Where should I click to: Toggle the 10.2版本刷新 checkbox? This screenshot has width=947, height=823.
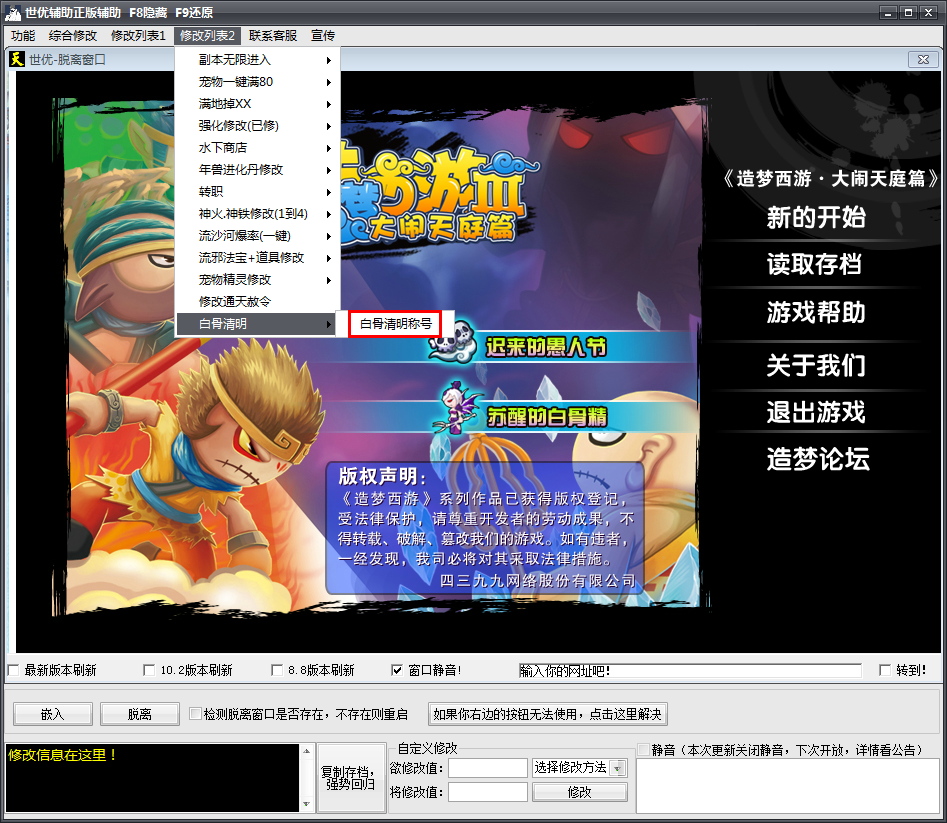pyautogui.click(x=149, y=670)
